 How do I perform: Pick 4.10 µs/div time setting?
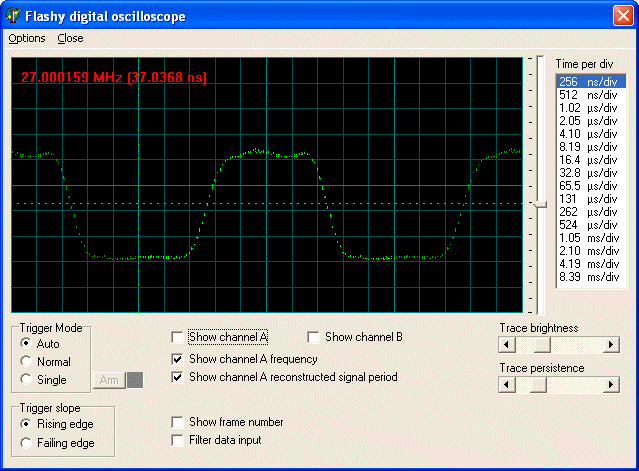[x=591, y=134]
